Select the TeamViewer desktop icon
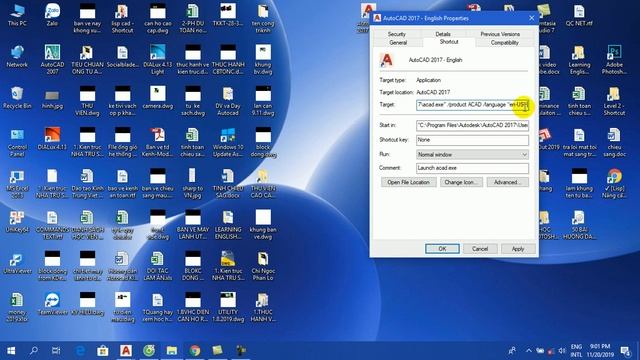640x360 pixels. click(52, 304)
